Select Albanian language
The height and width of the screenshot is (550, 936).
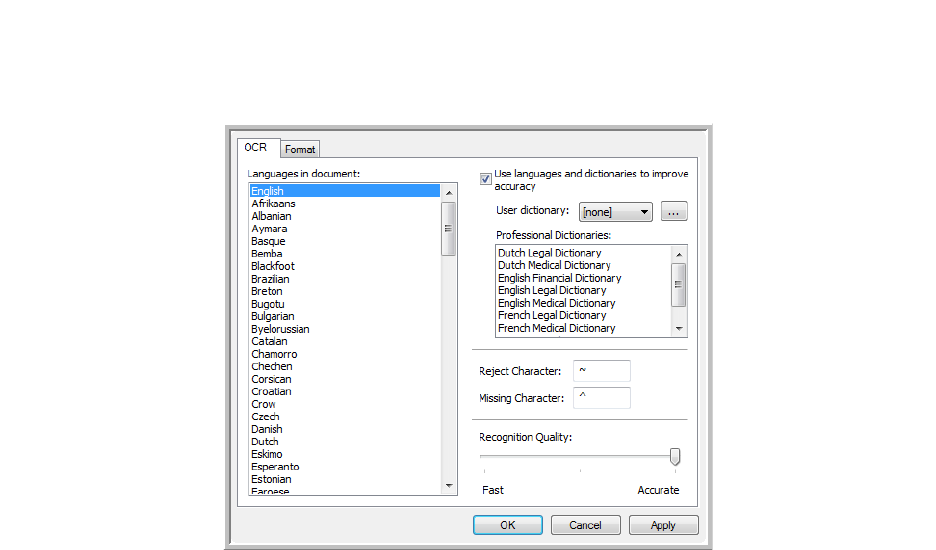coord(344,216)
